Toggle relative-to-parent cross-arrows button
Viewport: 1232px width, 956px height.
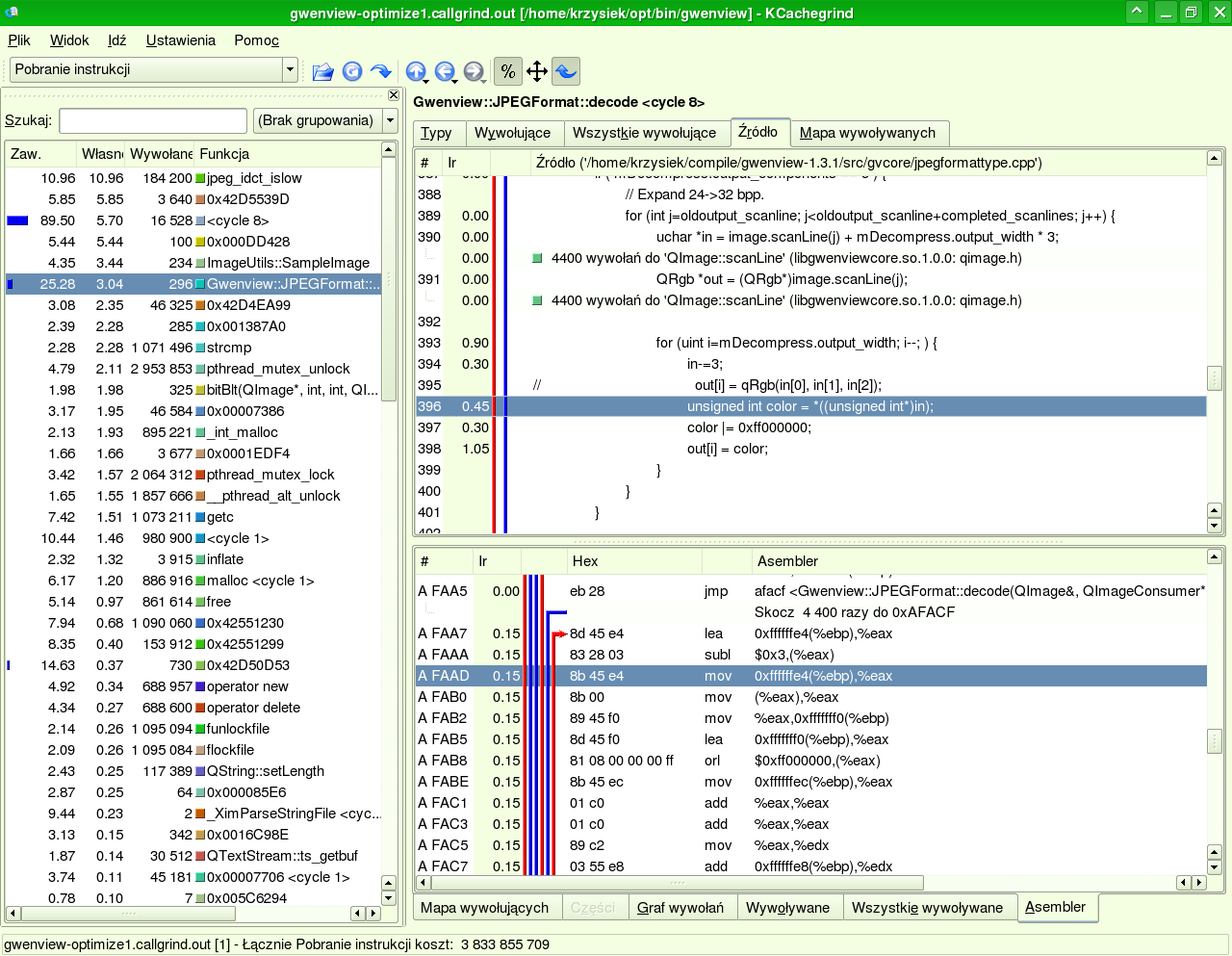point(537,71)
